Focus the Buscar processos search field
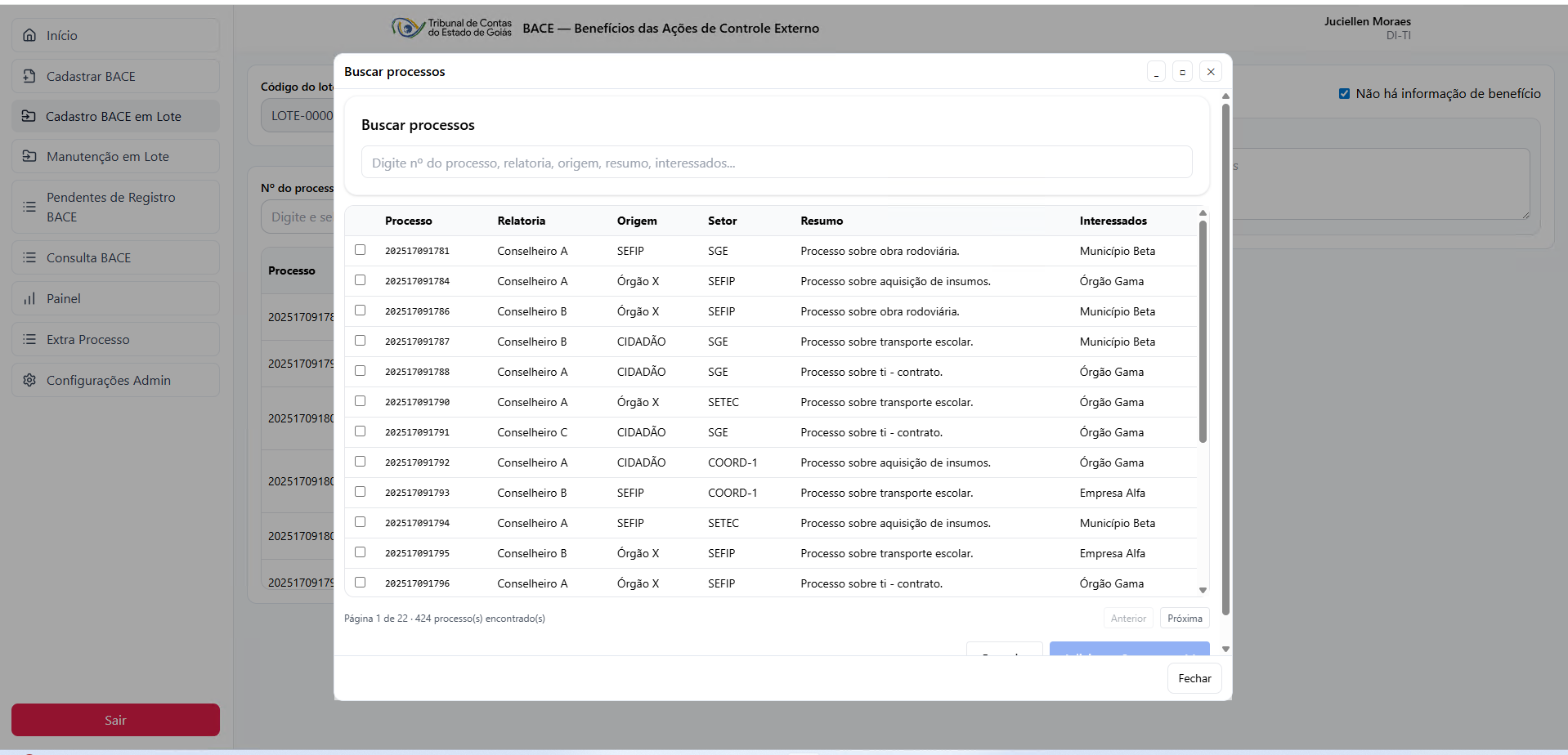The height and width of the screenshot is (755, 1568). pos(776,163)
